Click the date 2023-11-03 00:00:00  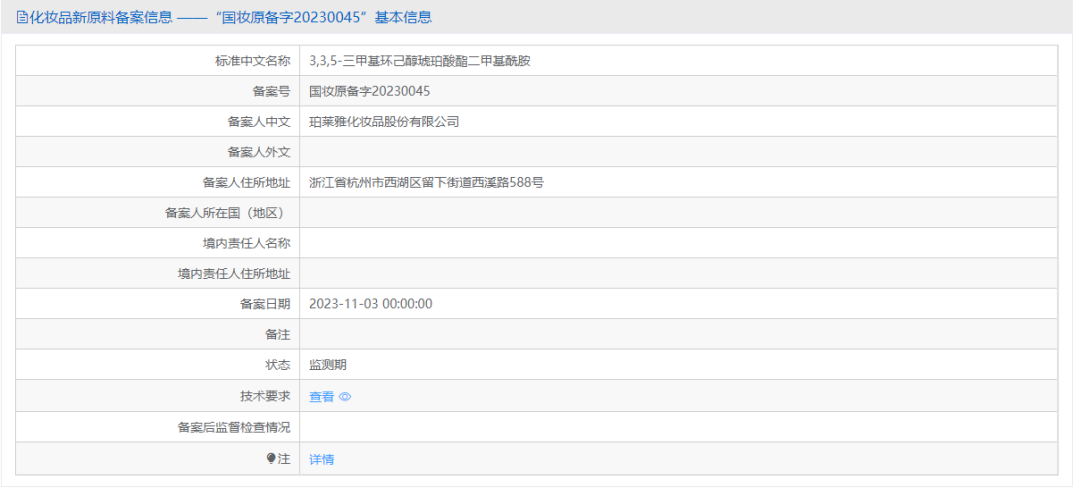tap(371, 304)
